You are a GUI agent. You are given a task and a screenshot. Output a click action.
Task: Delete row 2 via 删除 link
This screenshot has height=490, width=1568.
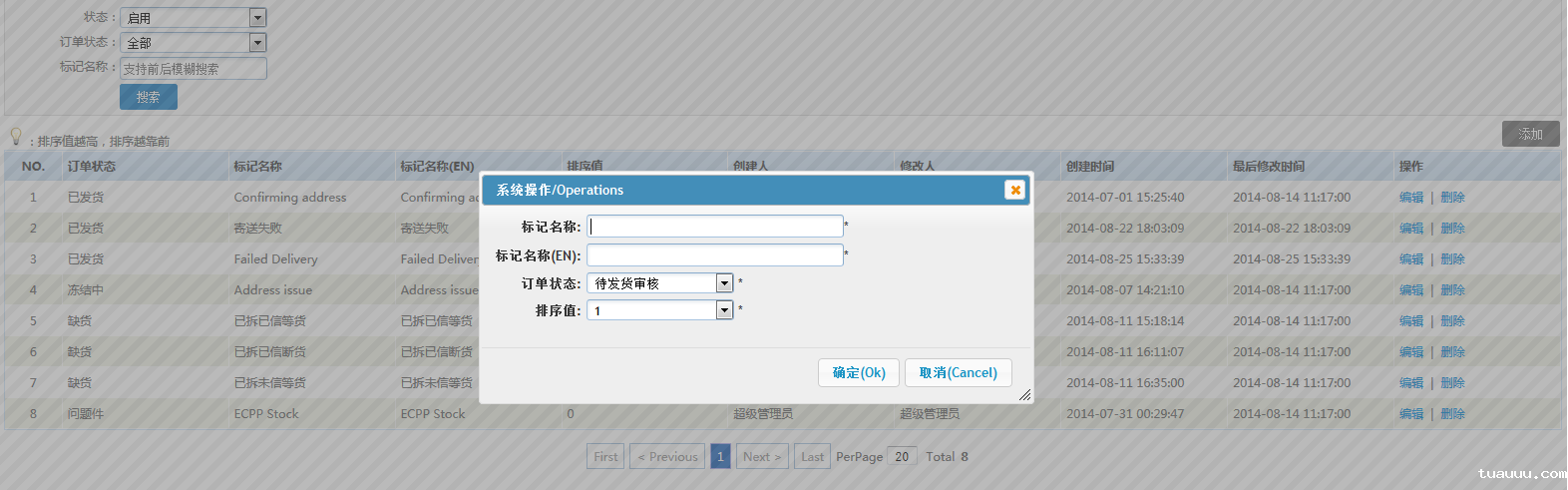pos(1452,229)
